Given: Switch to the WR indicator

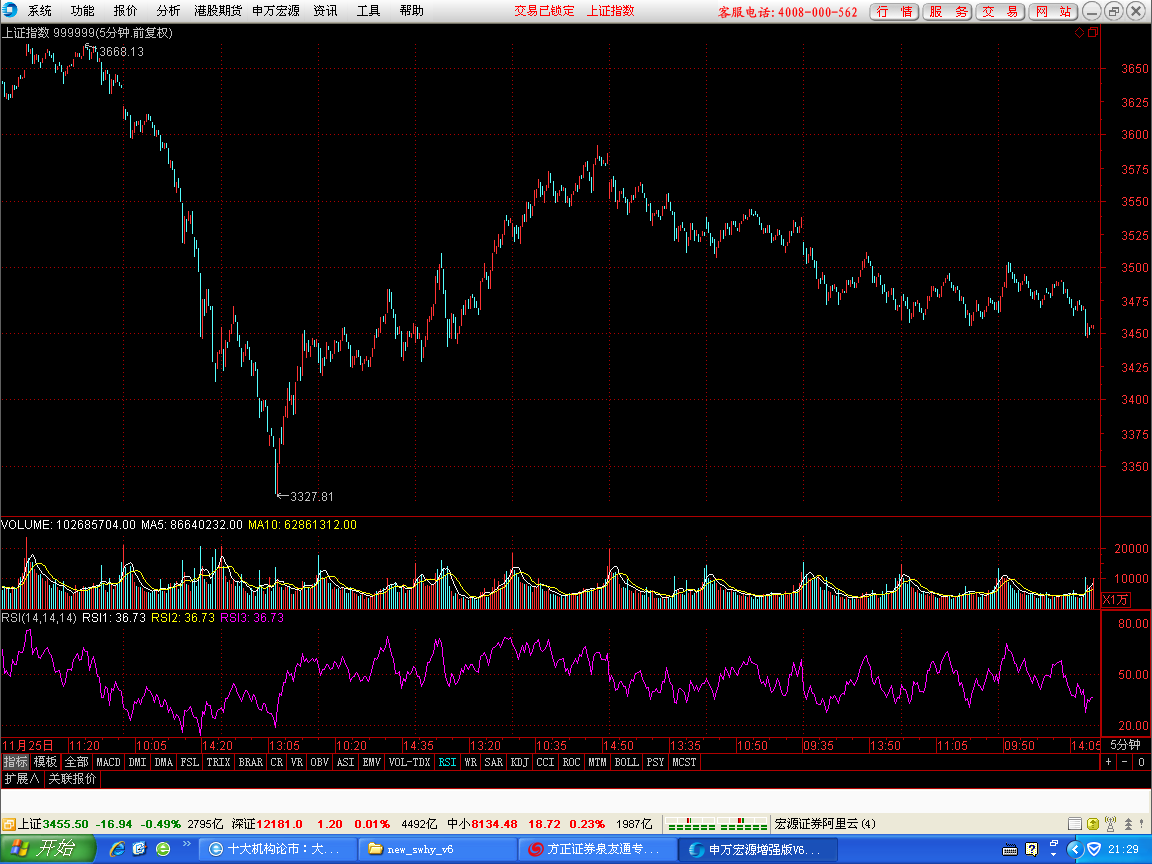Looking at the screenshot, I should 471,762.
